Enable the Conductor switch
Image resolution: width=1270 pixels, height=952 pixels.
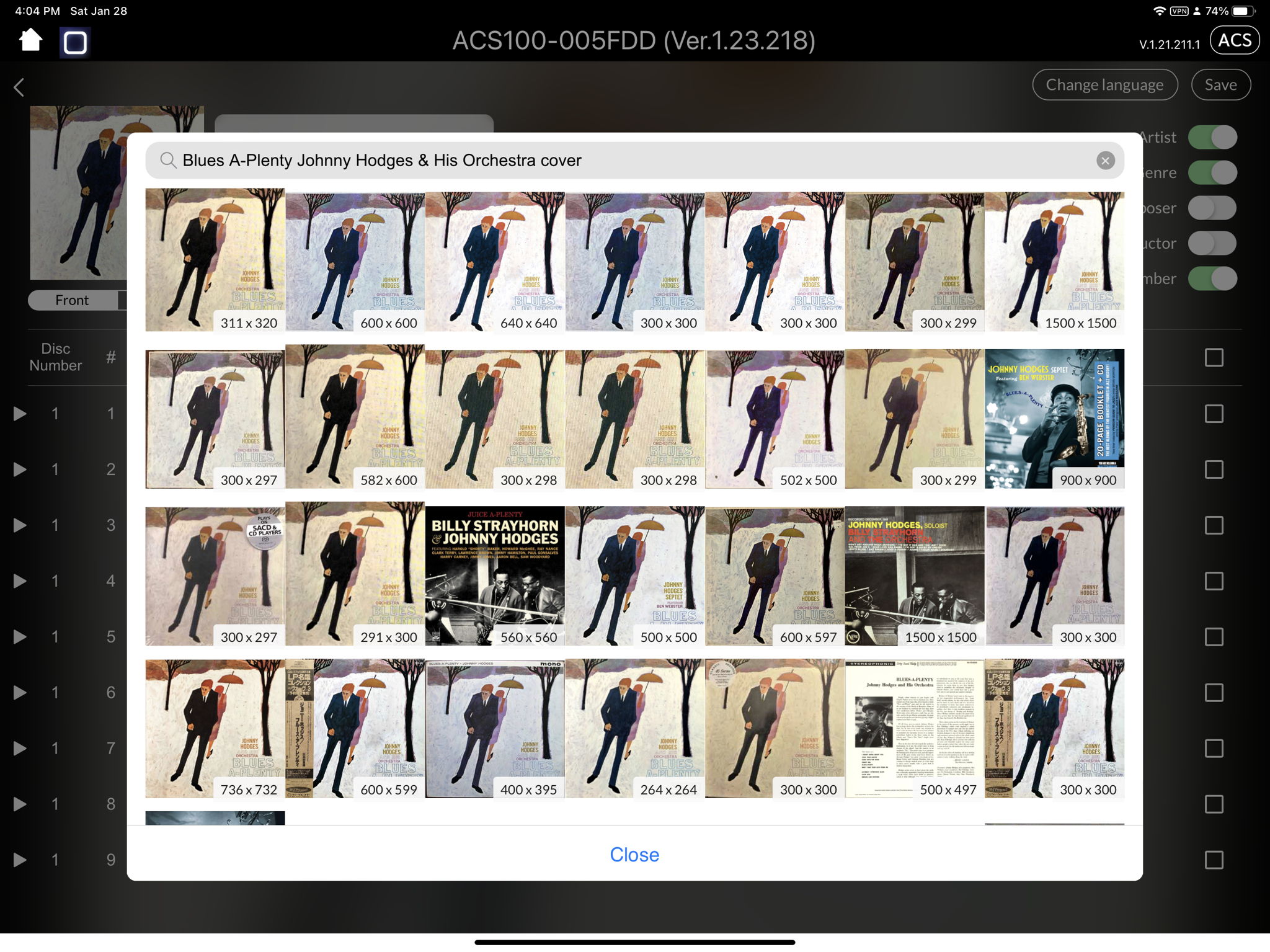click(1212, 243)
